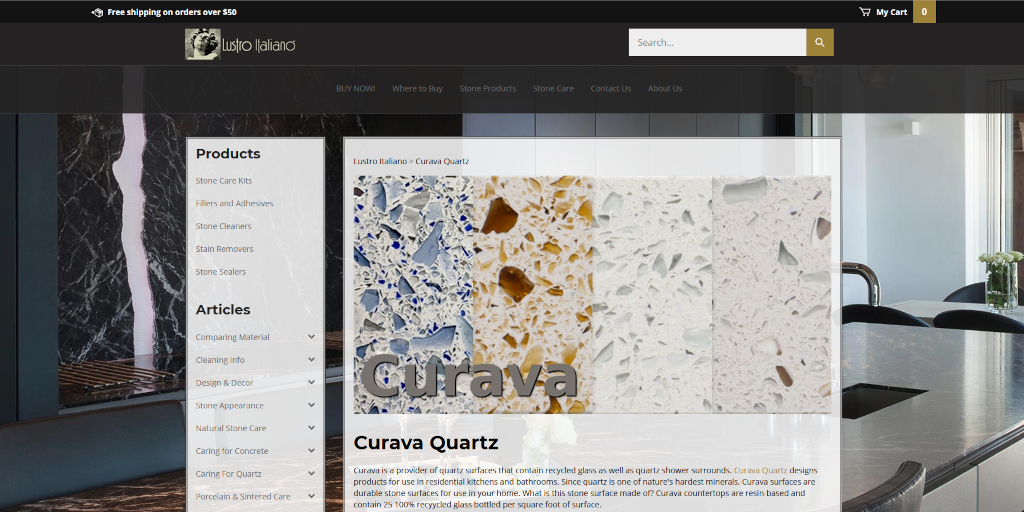
Task: Click the Lustro Italiano logo
Action: tap(240, 44)
